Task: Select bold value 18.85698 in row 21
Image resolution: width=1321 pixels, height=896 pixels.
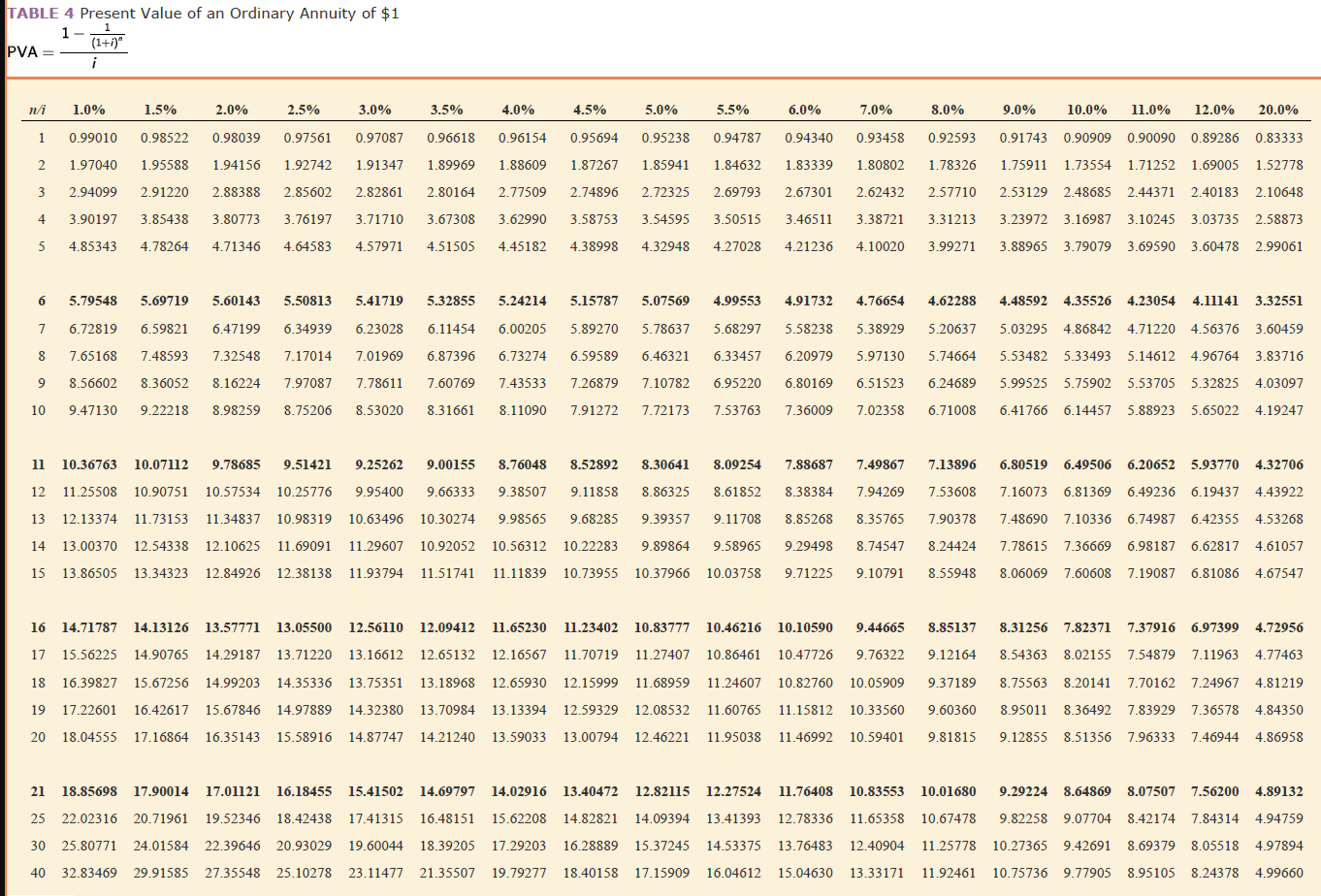Action: tap(89, 791)
